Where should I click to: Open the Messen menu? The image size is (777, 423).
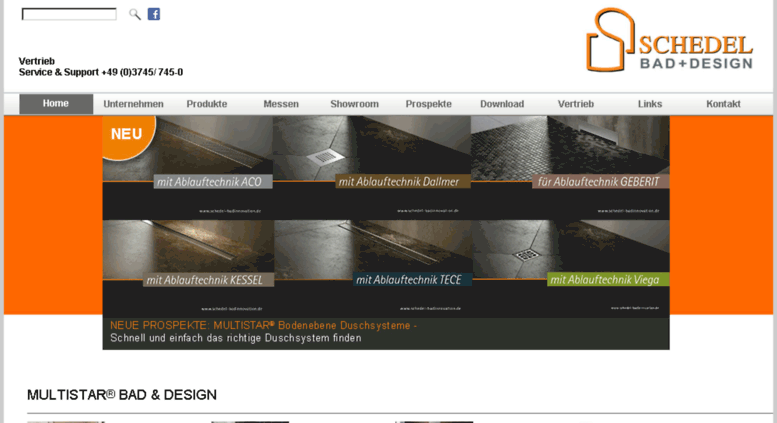click(281, 104)
